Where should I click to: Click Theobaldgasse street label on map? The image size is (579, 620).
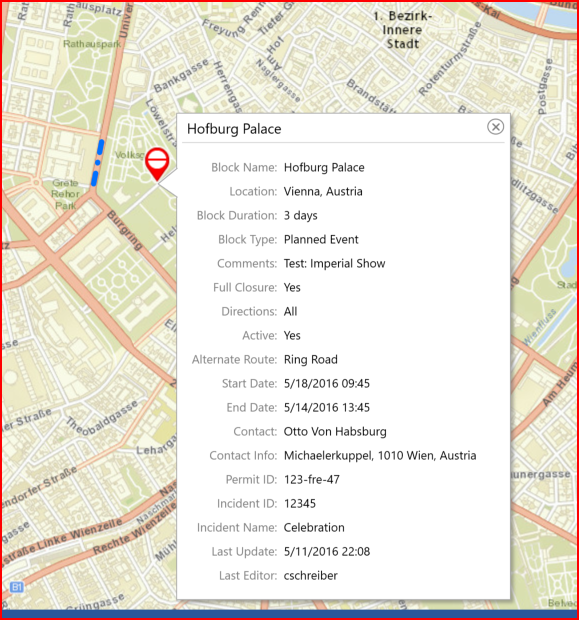coord(102,418)
